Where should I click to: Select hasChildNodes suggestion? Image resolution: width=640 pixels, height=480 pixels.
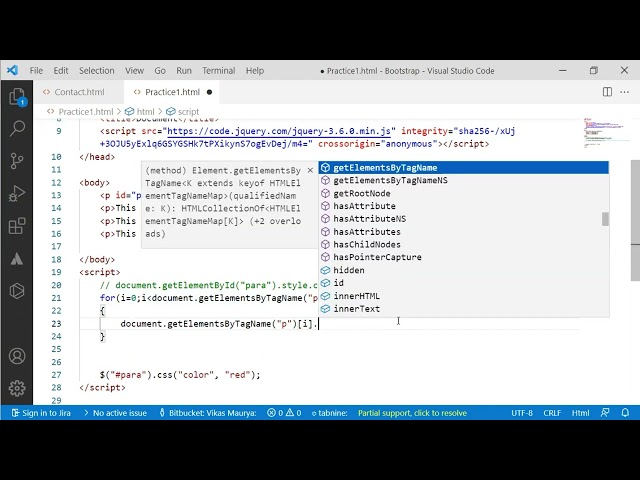[464, 244]
